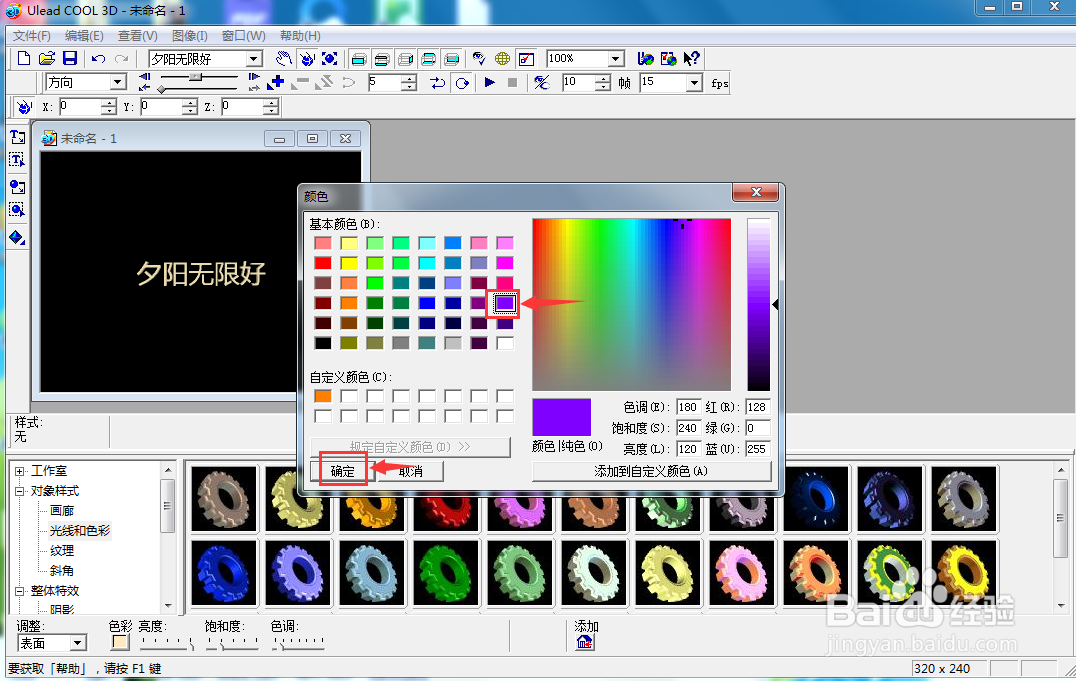Image resolution: width=1076 pixels, height=681 pixels.
Task: Click the 色调 (E) hue input field
Action: pyautogui.click(x=688, y=407)
